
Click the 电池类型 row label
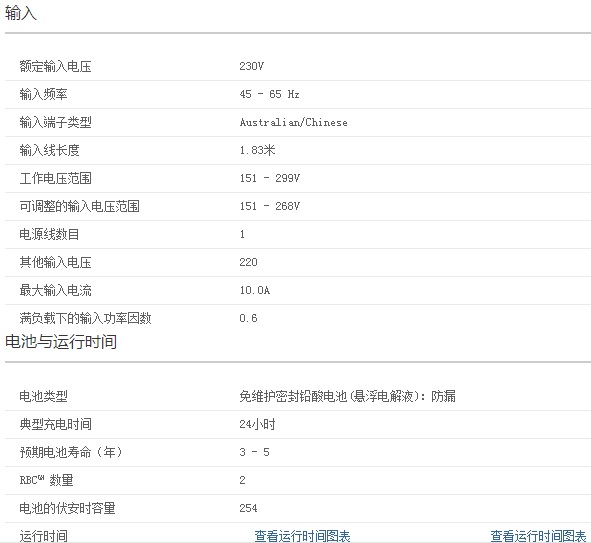pyautogui.click(x=43, y=396)
